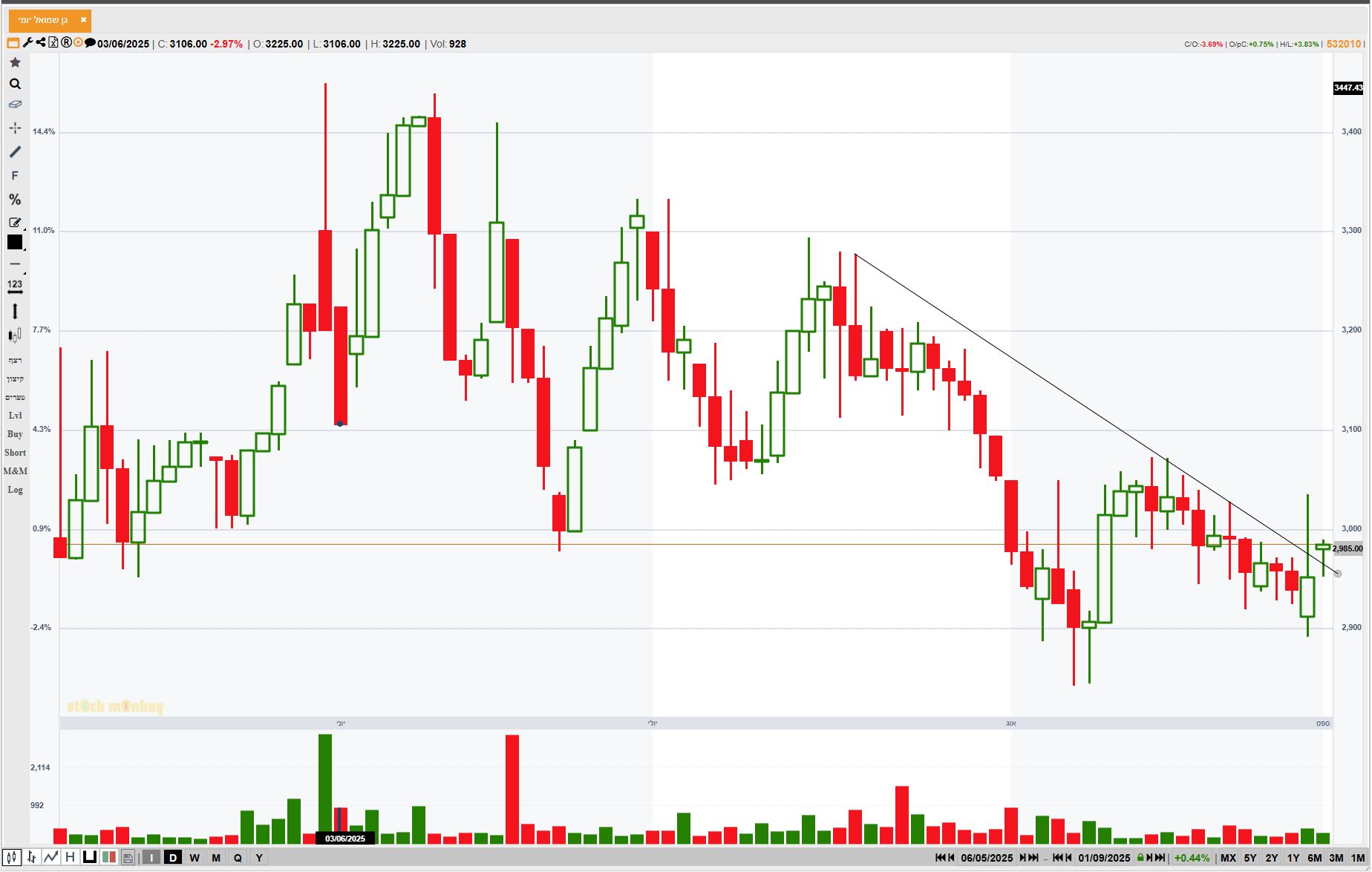Select the monthly M timeframe
The image size is (1372, 872).
point(216,858)
